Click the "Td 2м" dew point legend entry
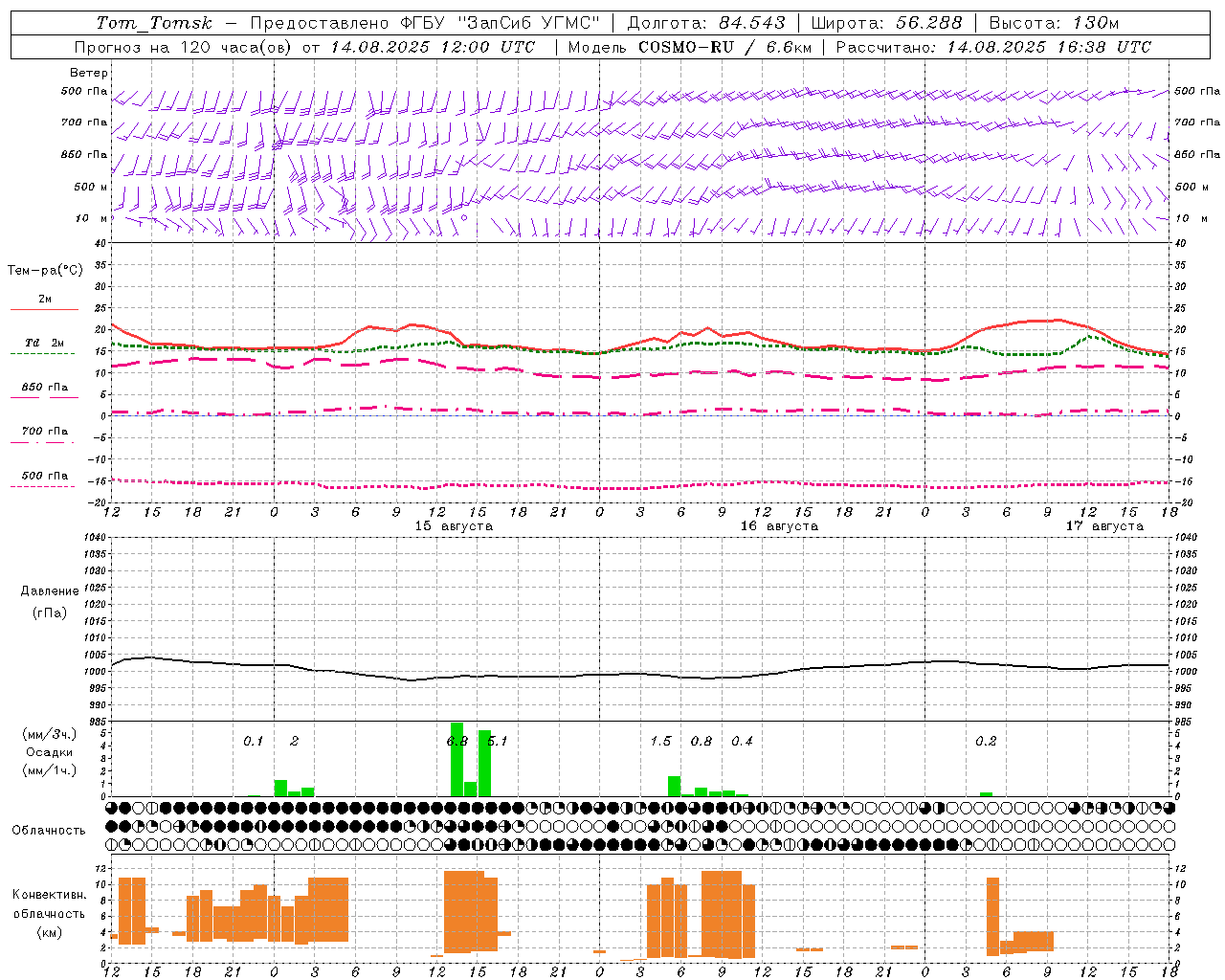This screenshot has height=980, width=1225. pos(44,343)
